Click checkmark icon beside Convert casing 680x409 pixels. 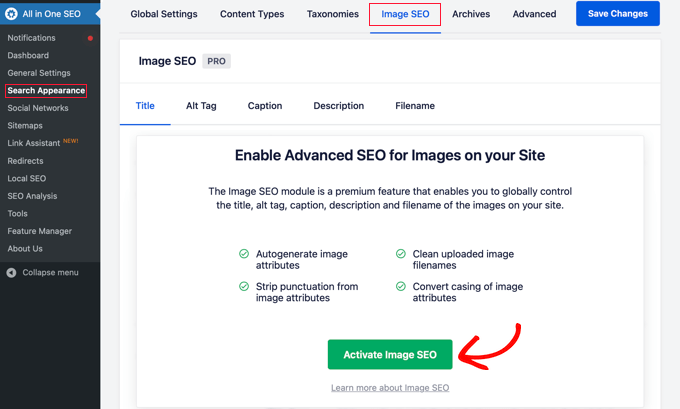click(x=400, y=286)
